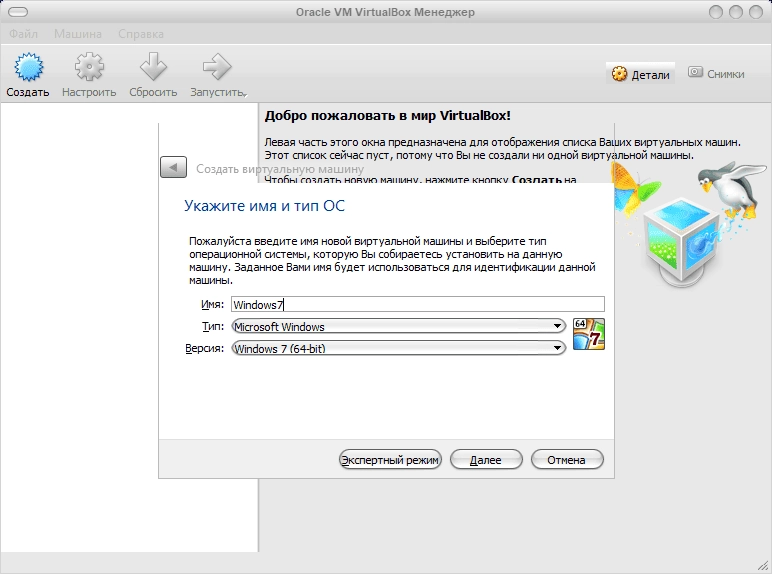Click the Создать (Create) toolbar icon
This screenshot has height=574, width=772.
pos(28,67)
